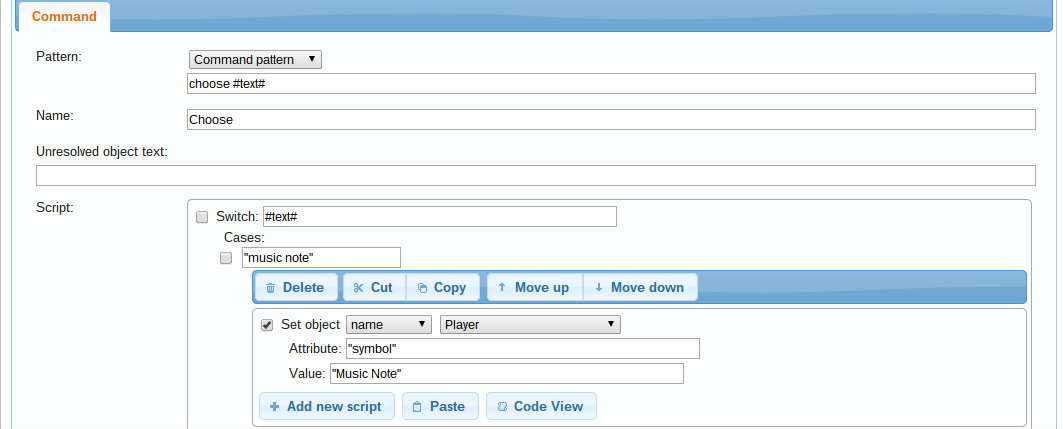Screen dimensions: 1063x429
Task: Uncheck the Set object checkbox
Action: coord(267,325)
